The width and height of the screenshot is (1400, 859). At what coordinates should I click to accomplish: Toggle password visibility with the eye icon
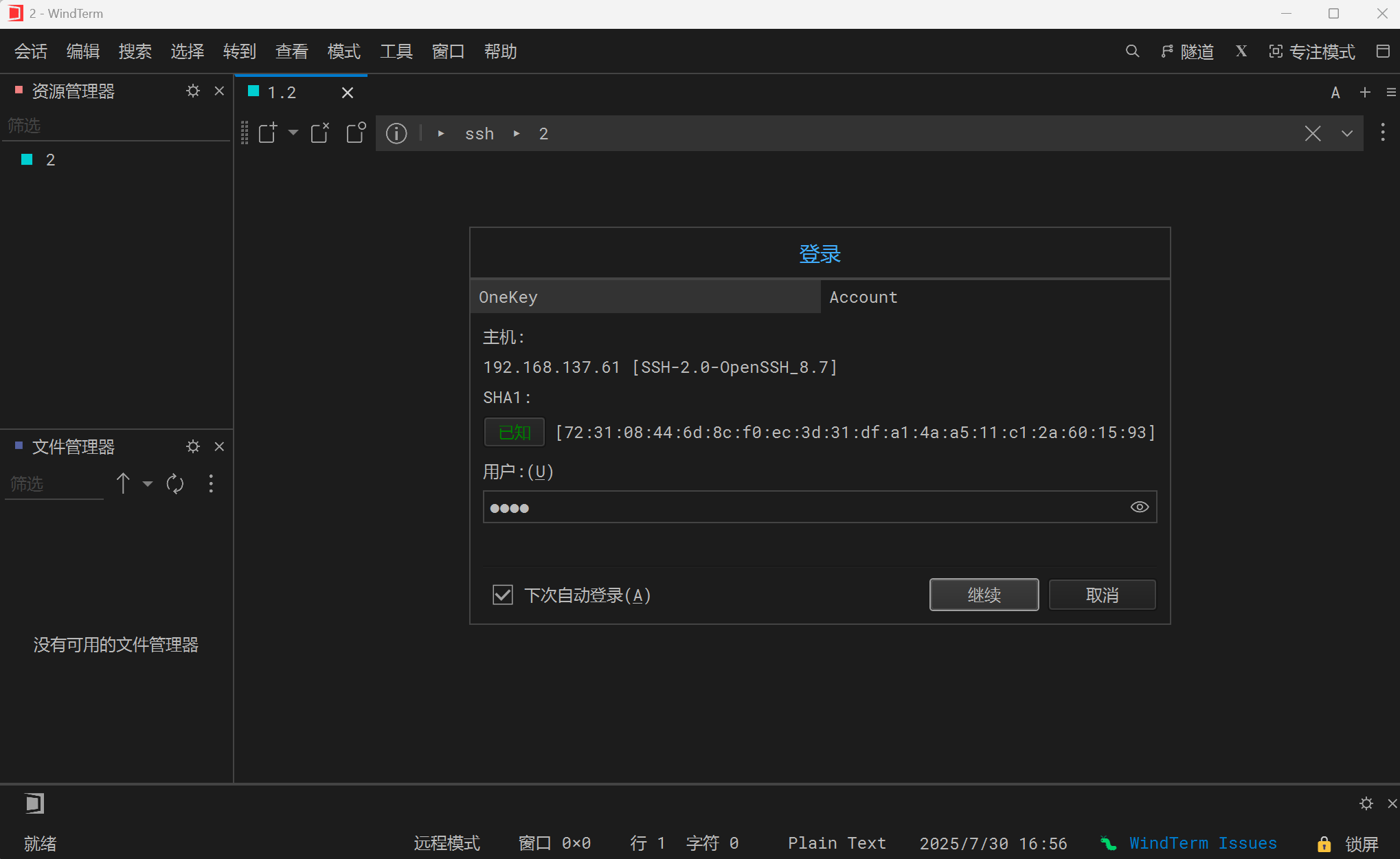[1139, 507]
